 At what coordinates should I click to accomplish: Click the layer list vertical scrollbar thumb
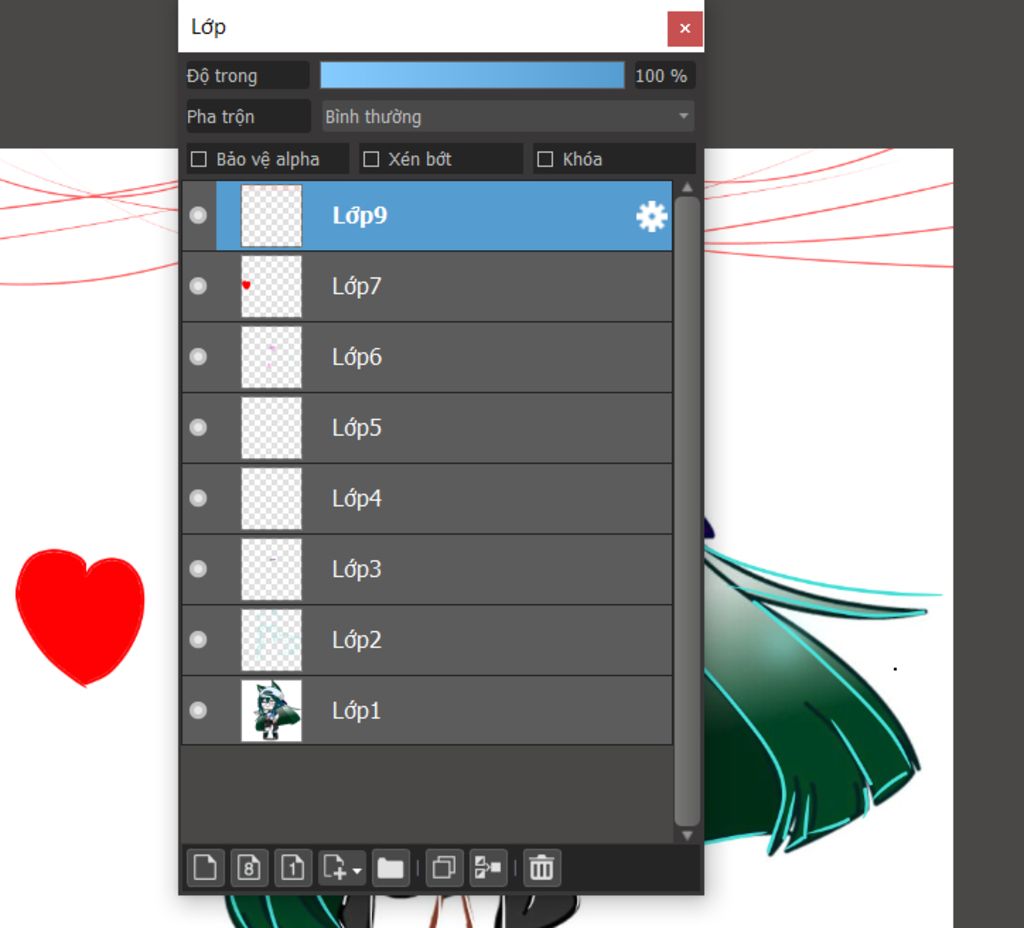687,511
